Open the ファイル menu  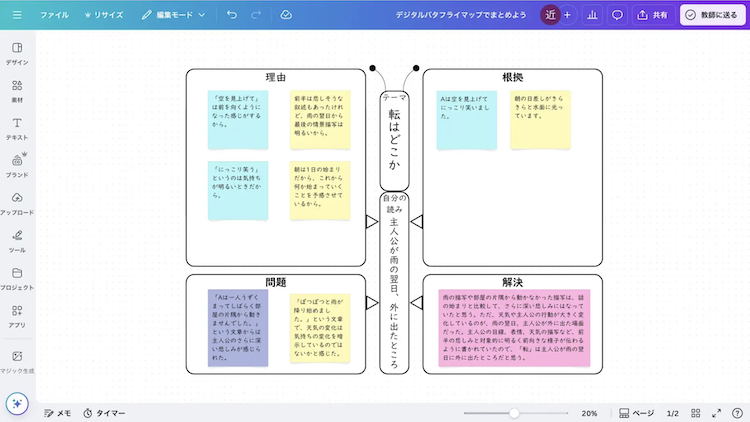click(x=54, y=15)
